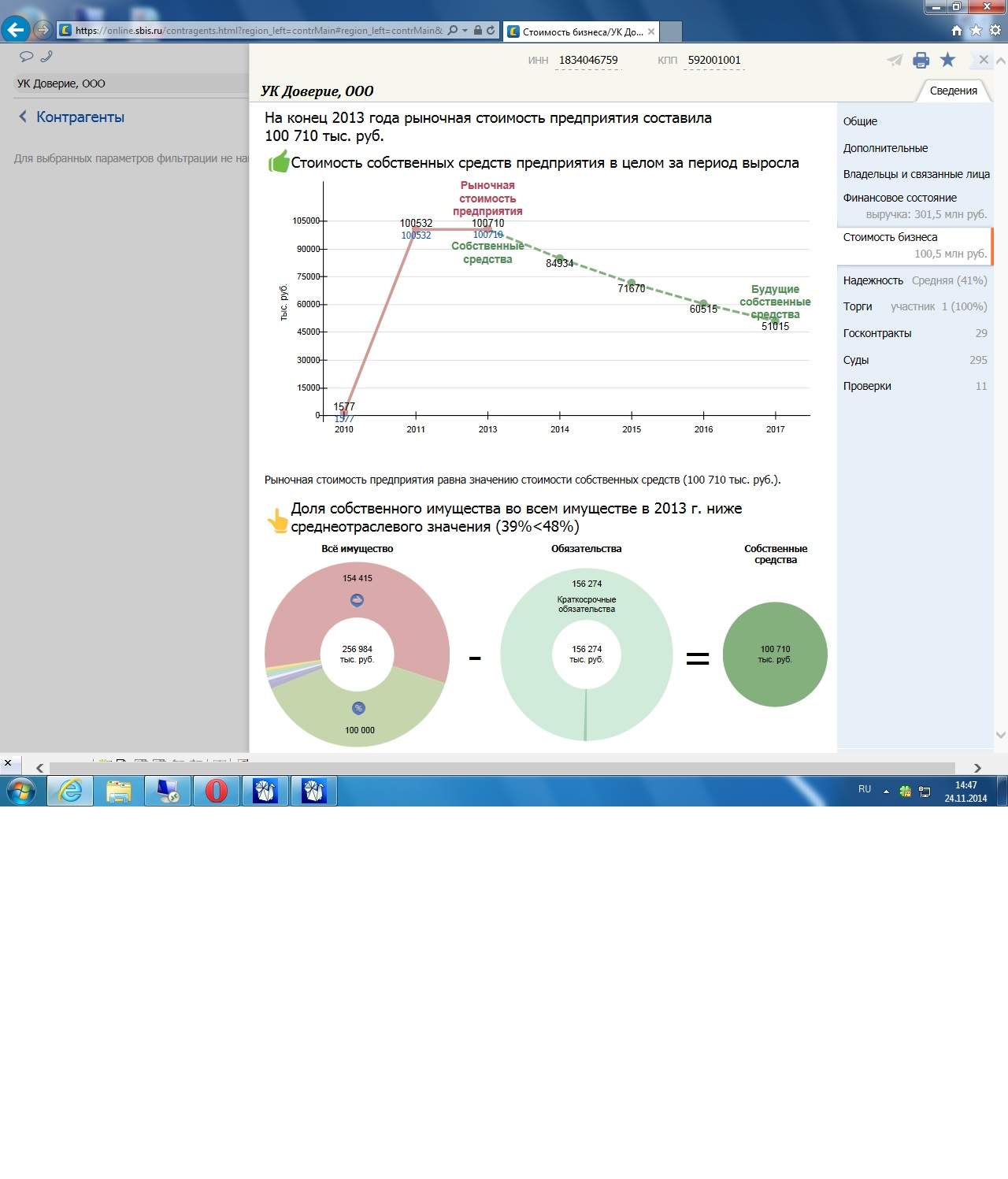Open remote desktop computer icon on taskbar

[x=168, y=791]
